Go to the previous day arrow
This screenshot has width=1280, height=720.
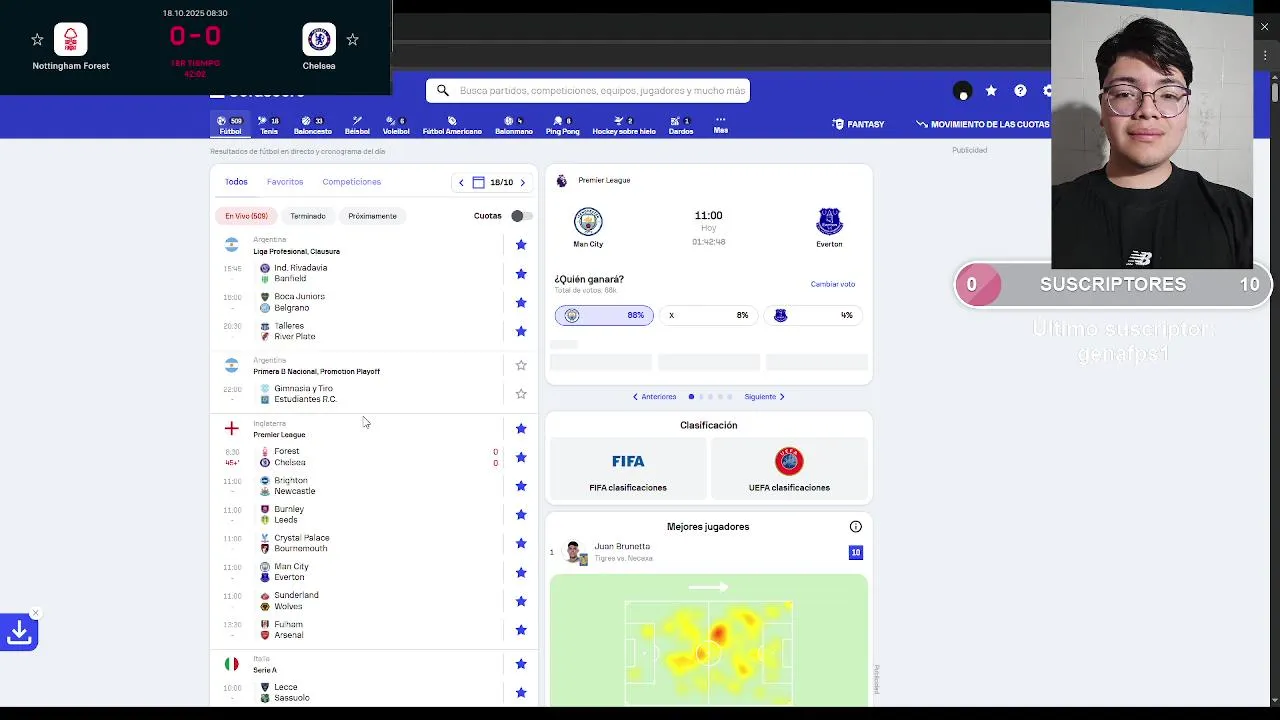pyautogui.click(x=461, y=182)
